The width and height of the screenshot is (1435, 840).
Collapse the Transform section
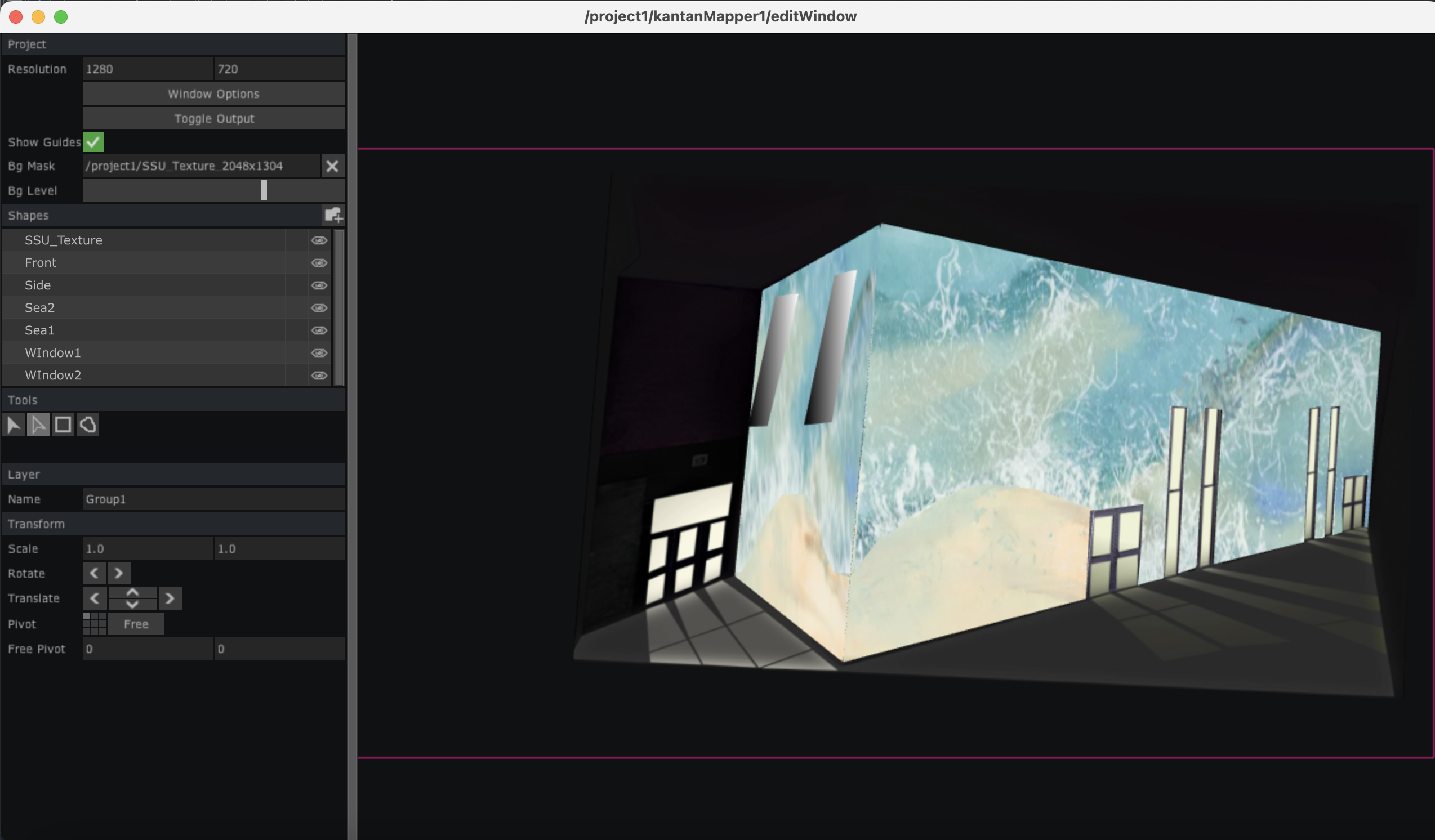[x=37, y=524]
